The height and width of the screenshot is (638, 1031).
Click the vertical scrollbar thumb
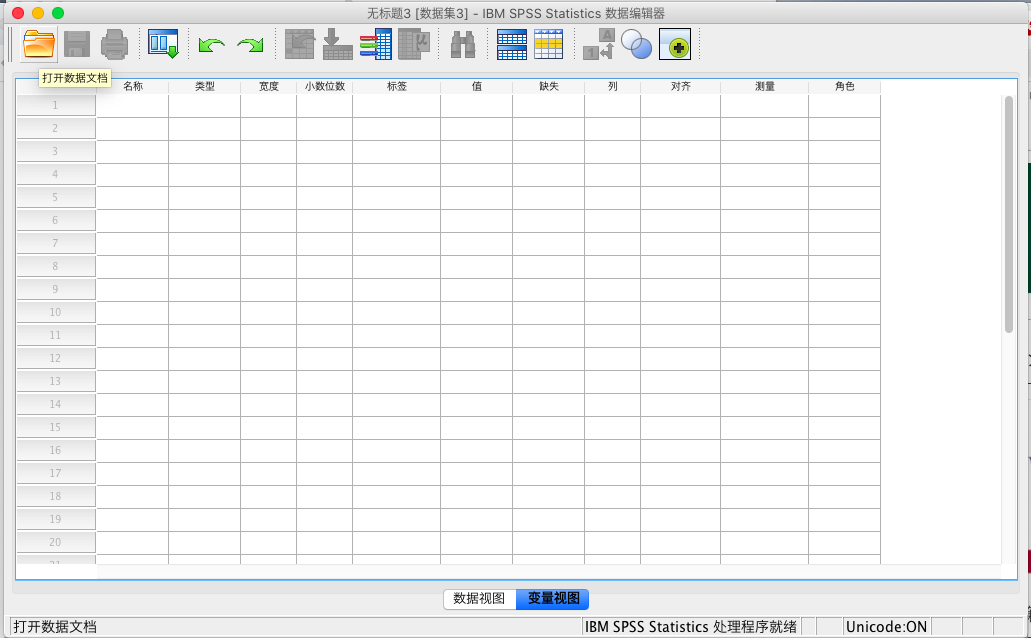click(1008, 213)
